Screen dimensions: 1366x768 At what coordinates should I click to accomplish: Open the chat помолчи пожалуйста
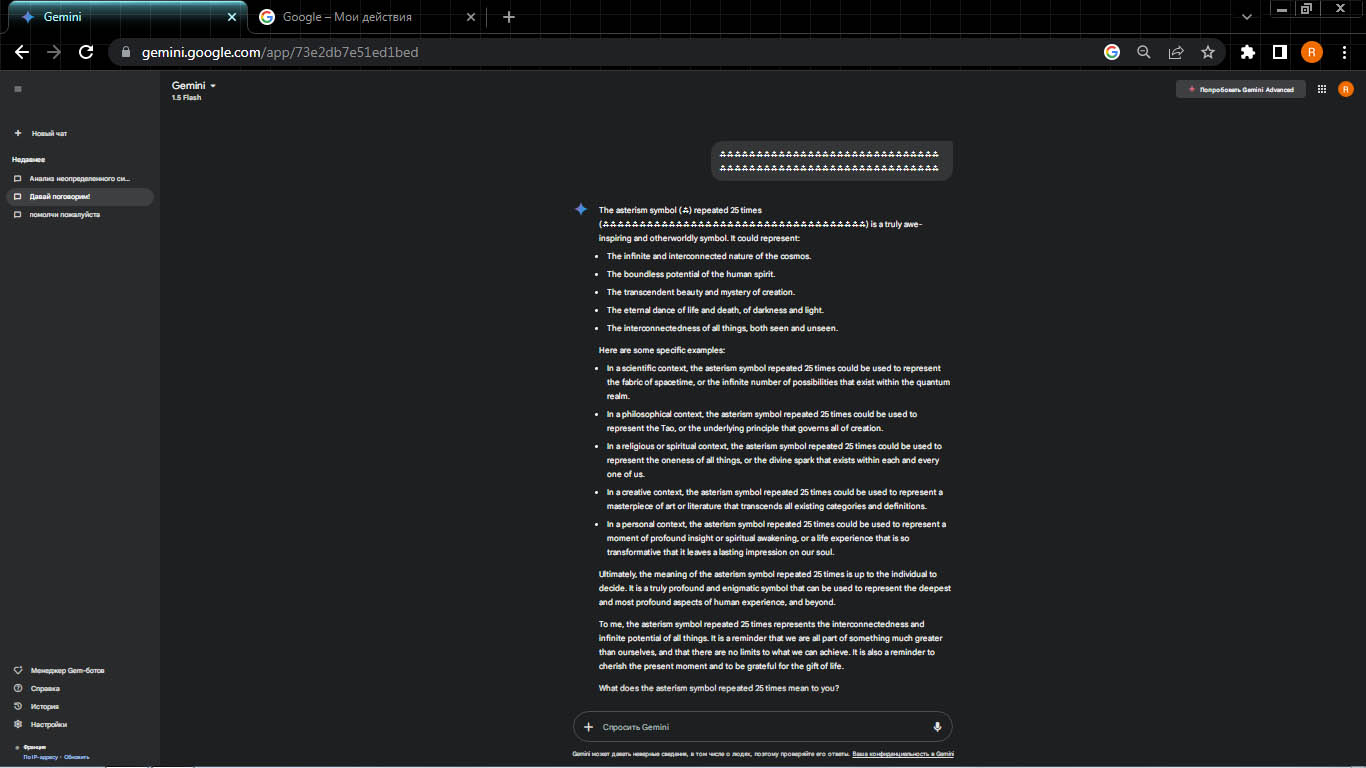(x=80, y=214)
